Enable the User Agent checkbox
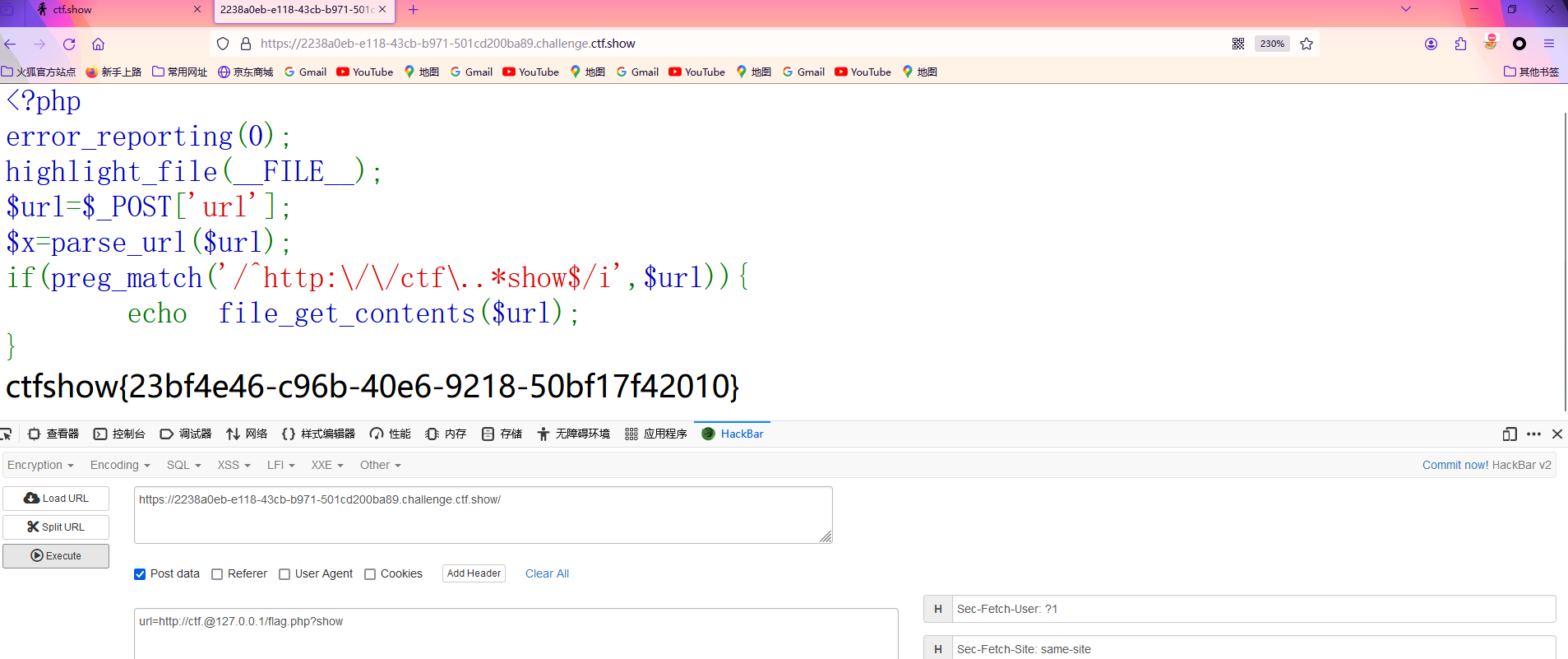Screen dimensions: 1568x659 [284, 574]
